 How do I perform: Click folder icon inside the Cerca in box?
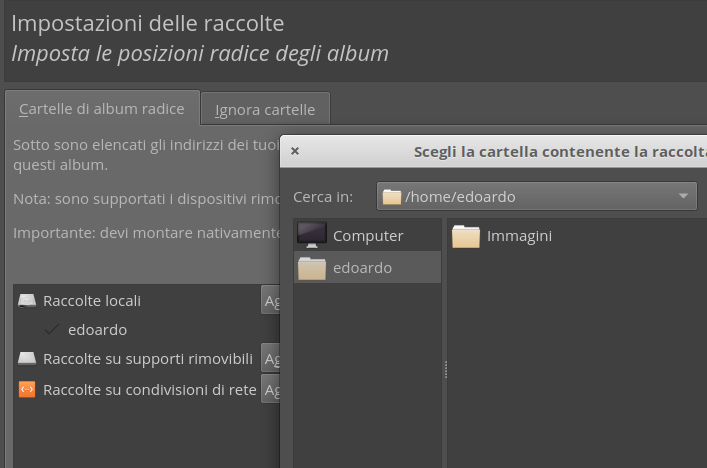[x=392, y=197]
